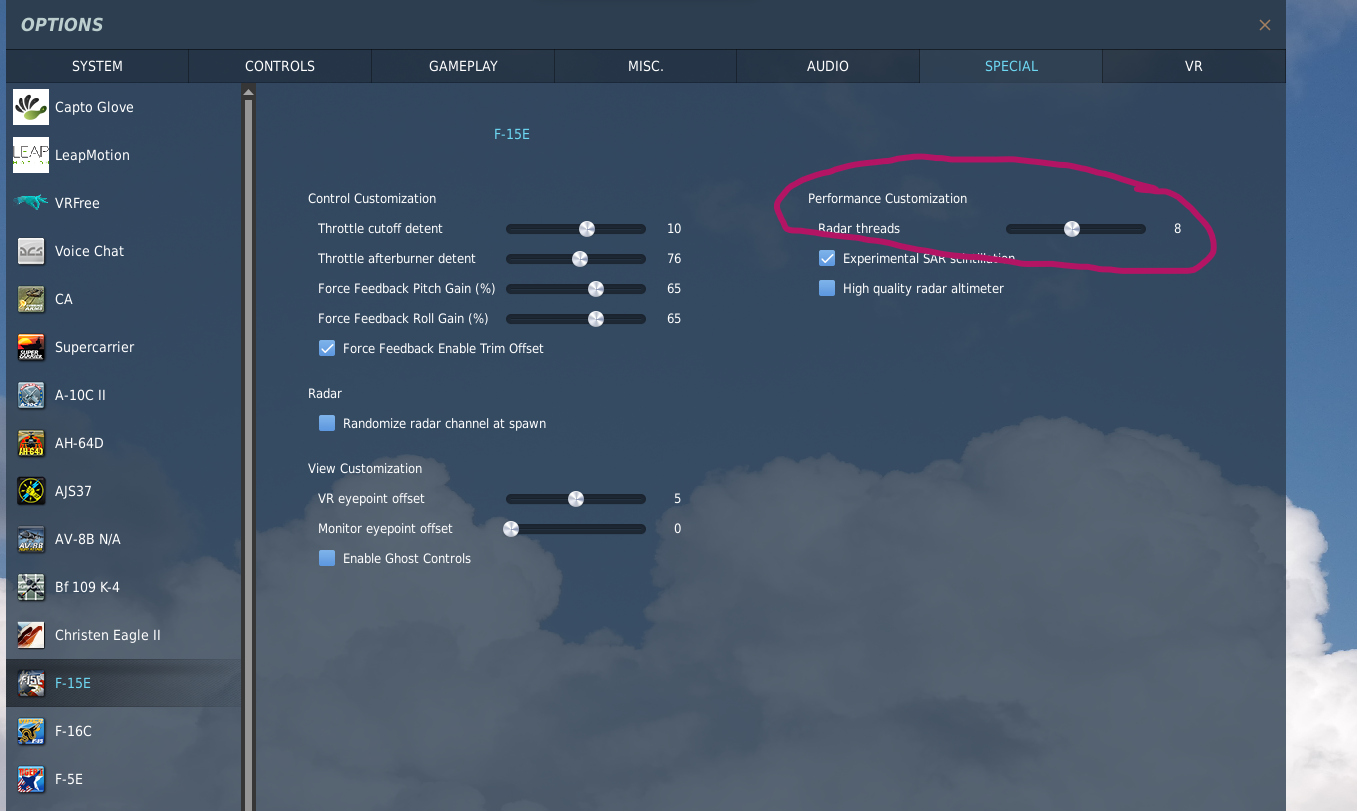
Task: Click the VRFree module icon
Action: (x=31, y=203)
